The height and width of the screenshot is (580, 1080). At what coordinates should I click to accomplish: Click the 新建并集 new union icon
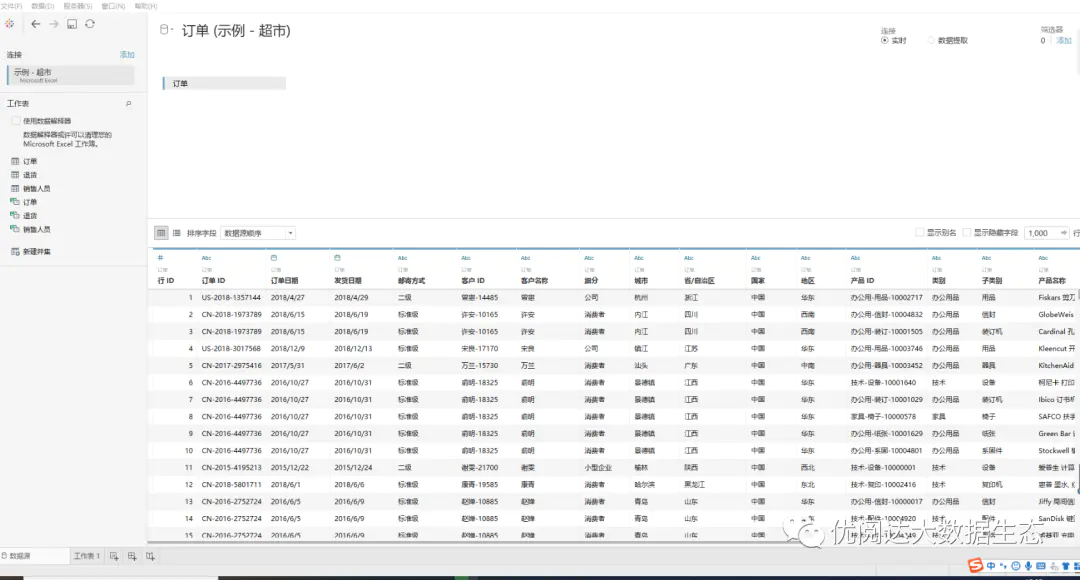point(15,251)
